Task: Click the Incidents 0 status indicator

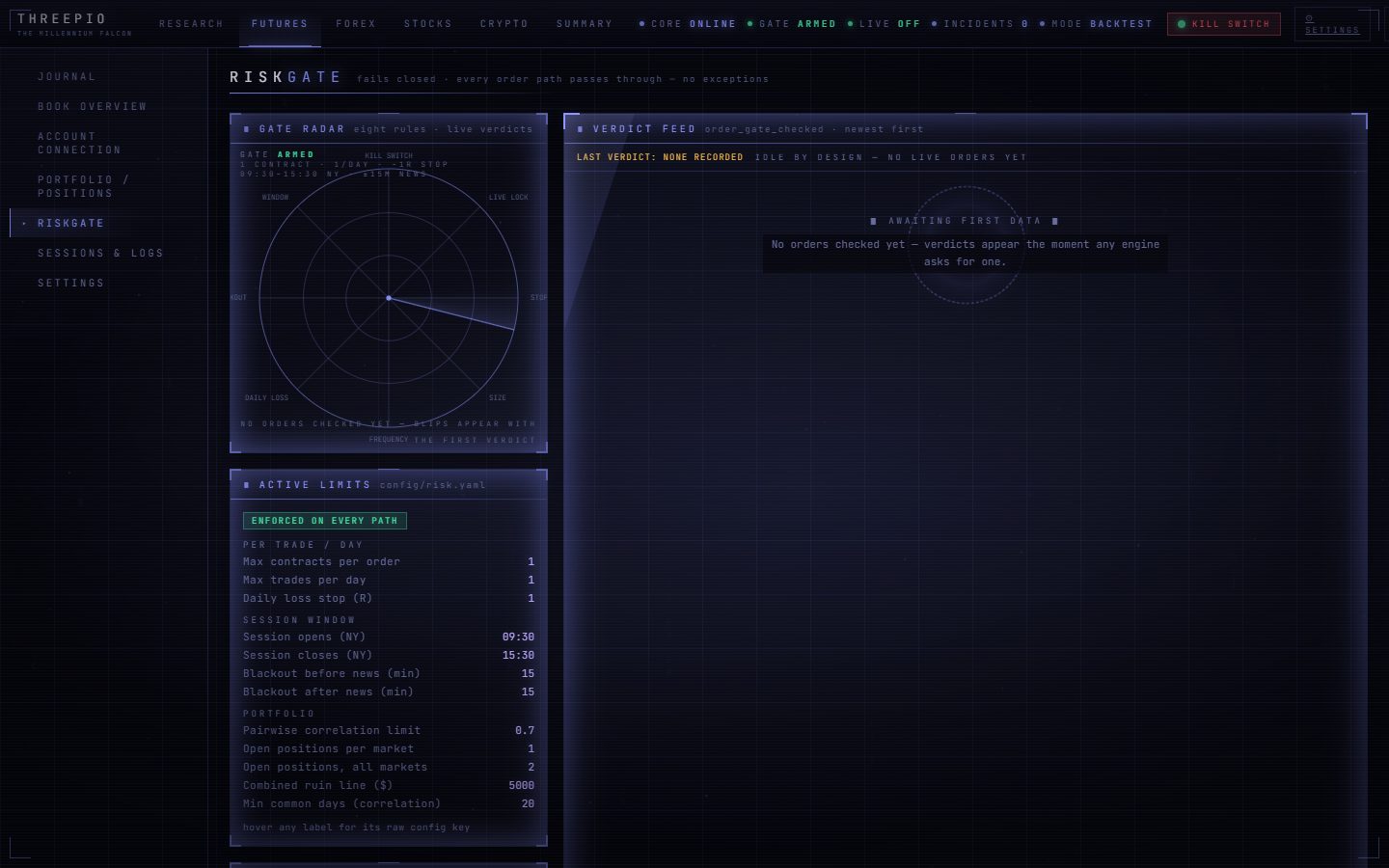Action: point(979,23)
